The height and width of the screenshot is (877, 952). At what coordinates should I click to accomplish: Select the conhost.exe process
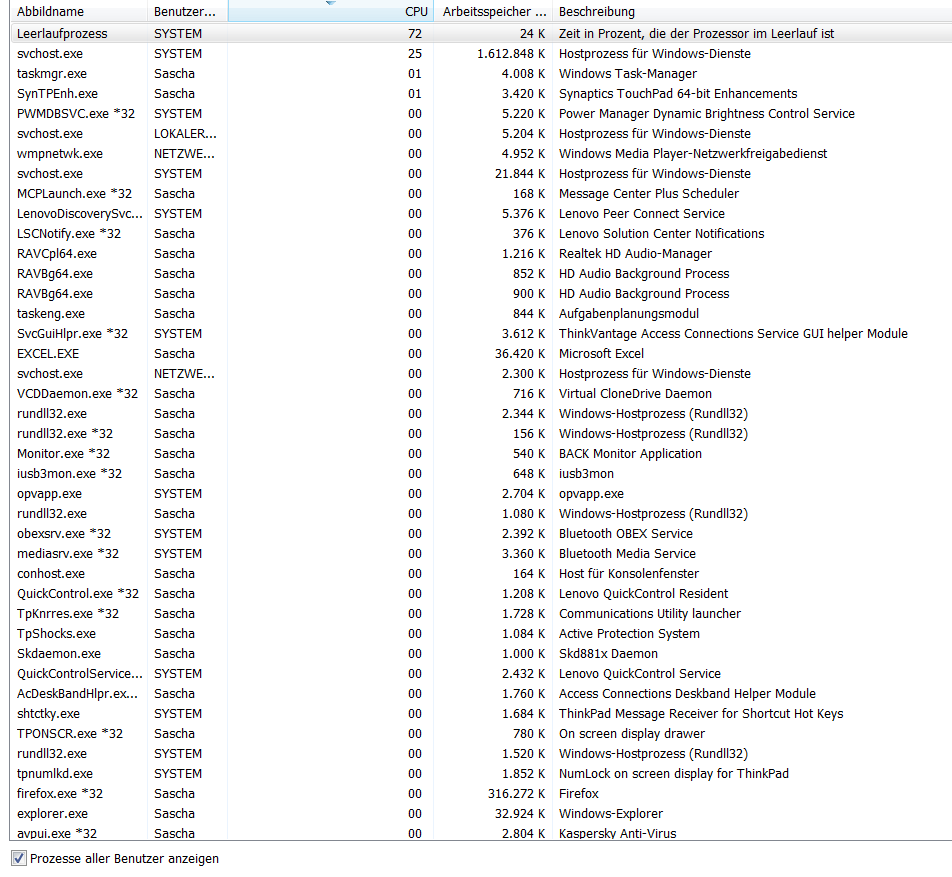coord(481,574)
